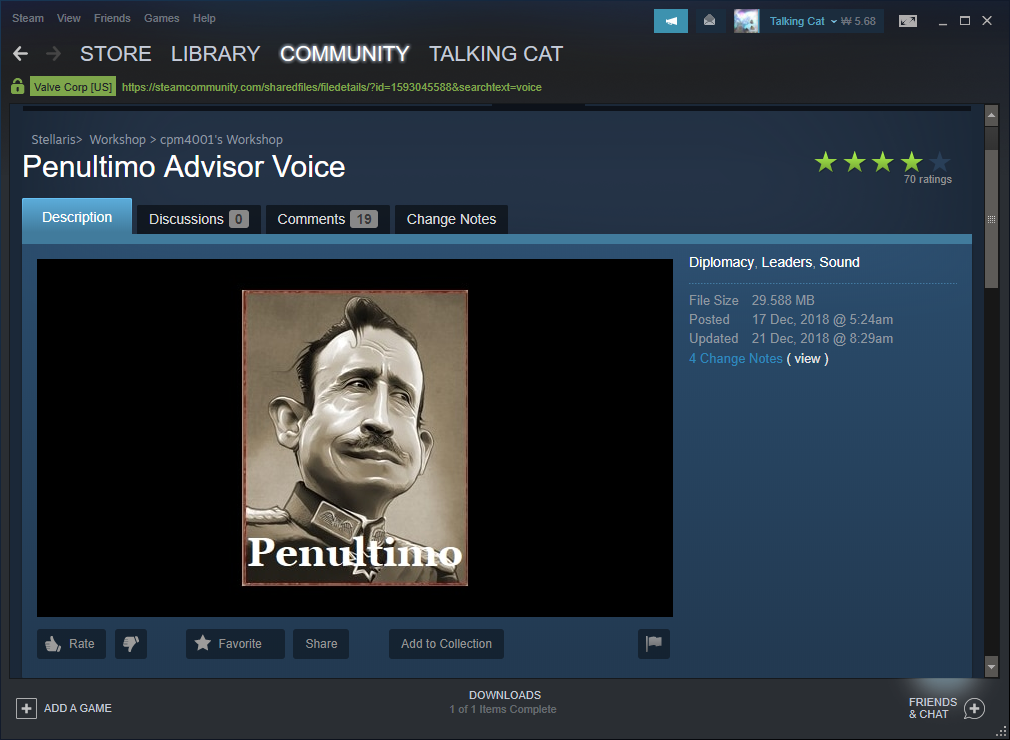
Task: Click the thumbs down button
Action: 131,644
